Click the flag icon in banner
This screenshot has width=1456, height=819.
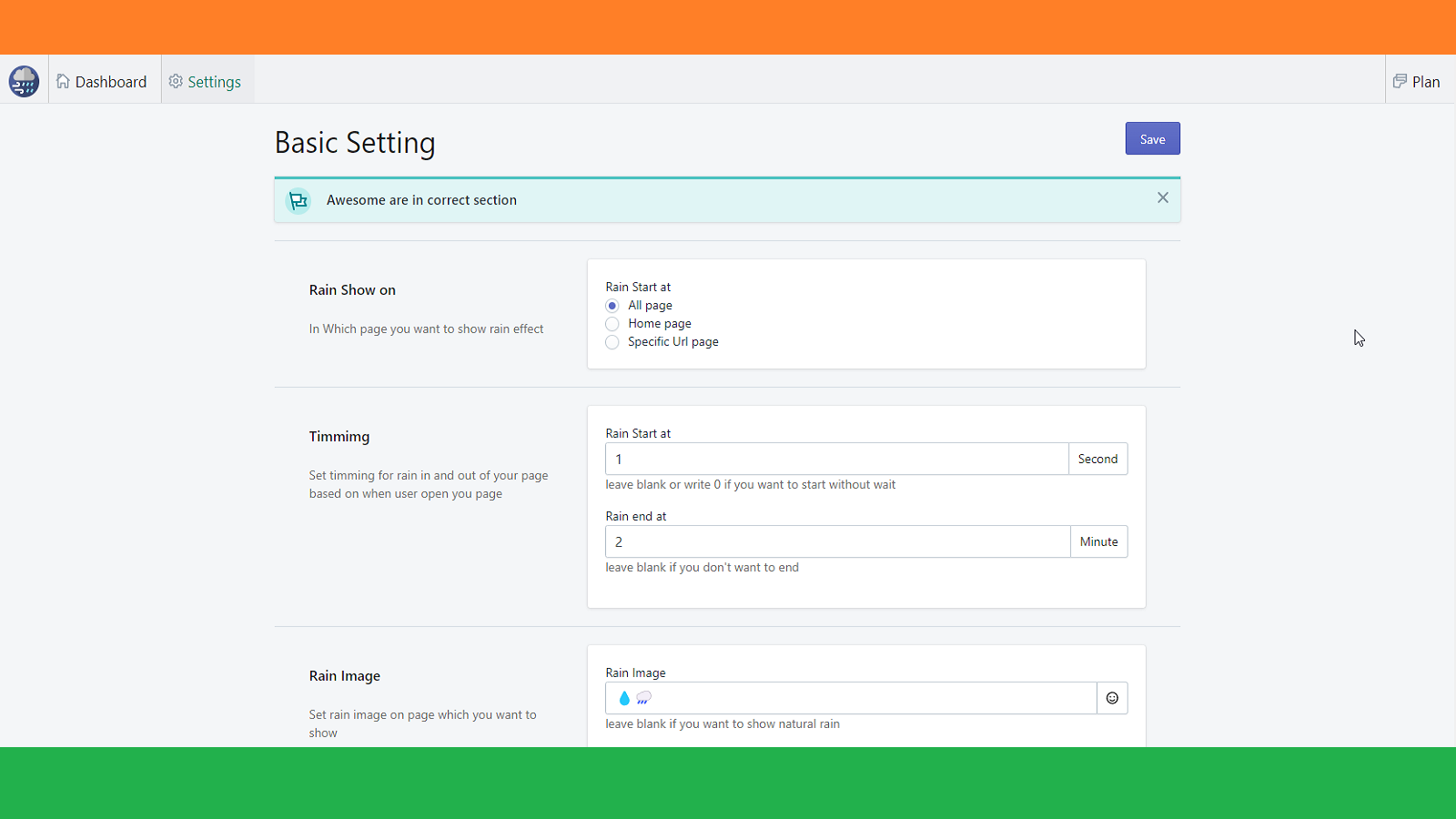coord(298,201)
